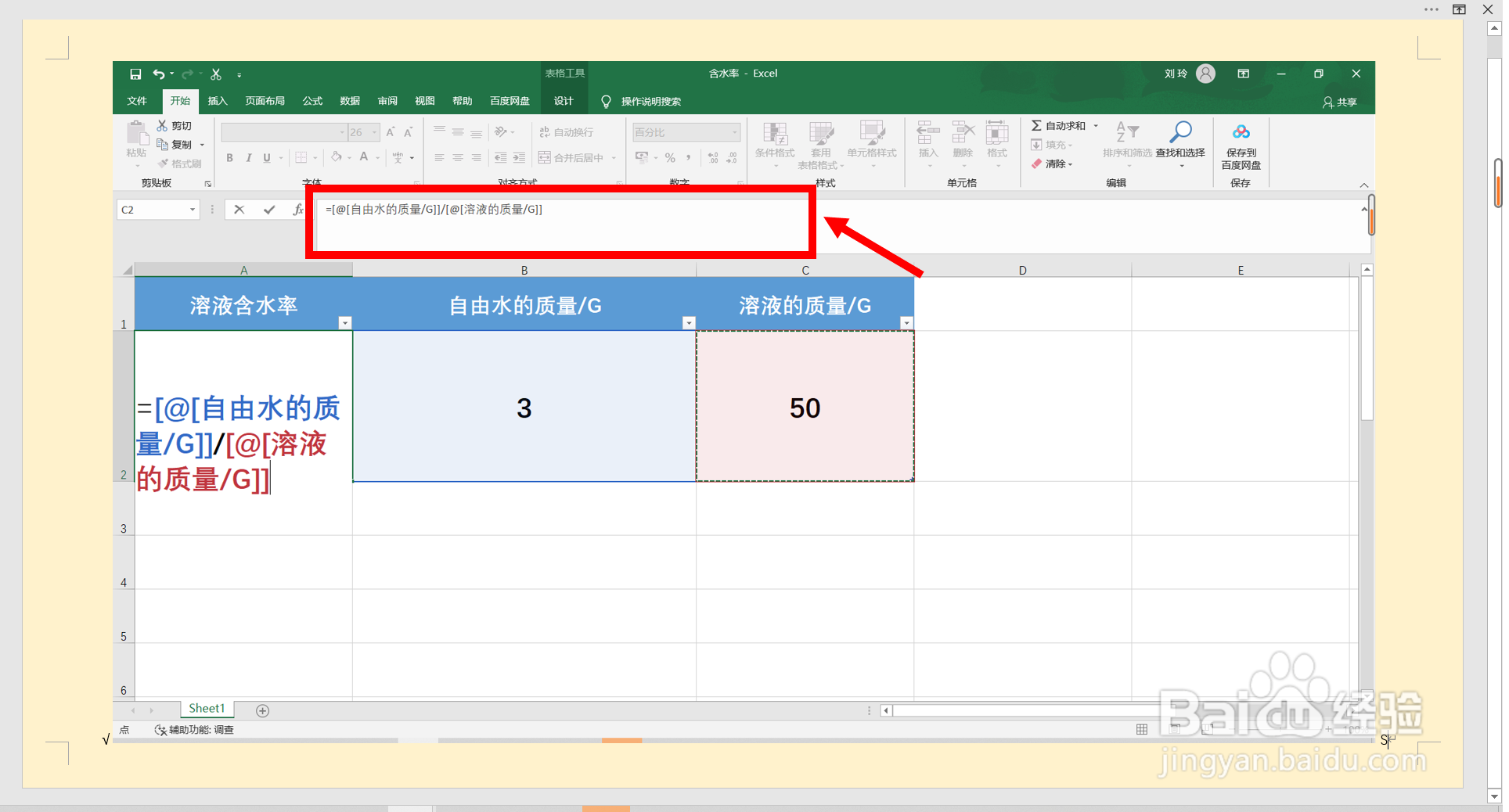This screenshot has height=812, width=1509.
Task: Click the Name Box showing C2
Action: click(153, 210)
